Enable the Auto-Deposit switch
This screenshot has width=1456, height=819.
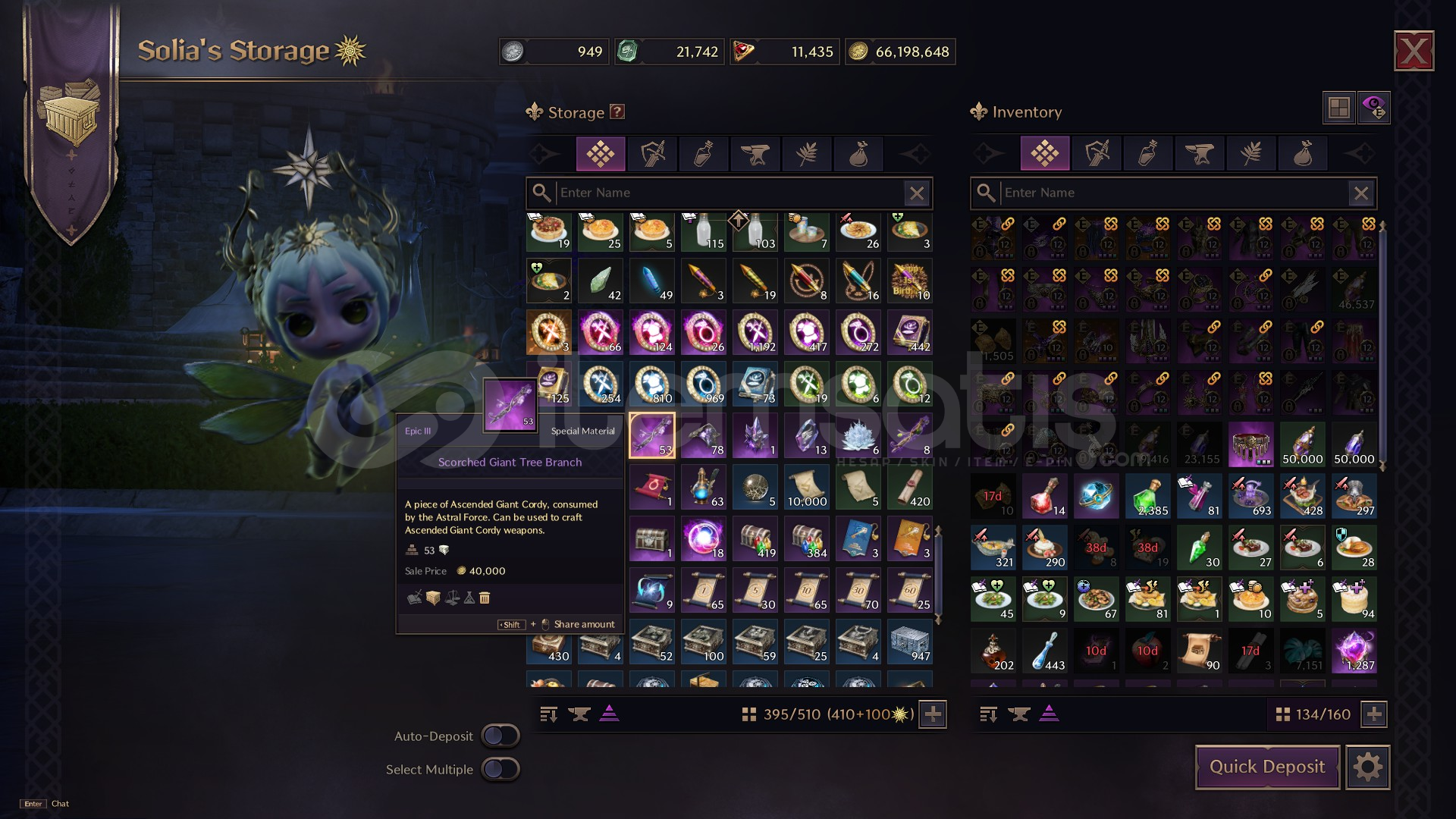[500, 736]
